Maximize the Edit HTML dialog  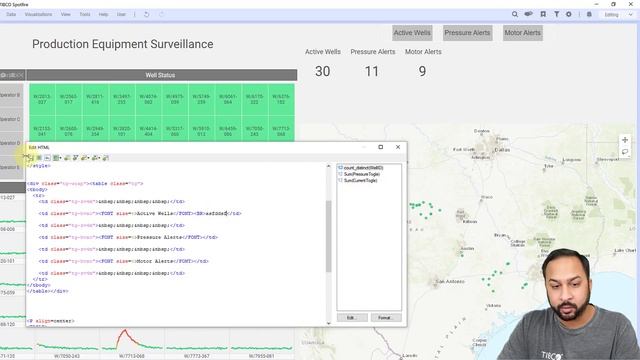380,147
